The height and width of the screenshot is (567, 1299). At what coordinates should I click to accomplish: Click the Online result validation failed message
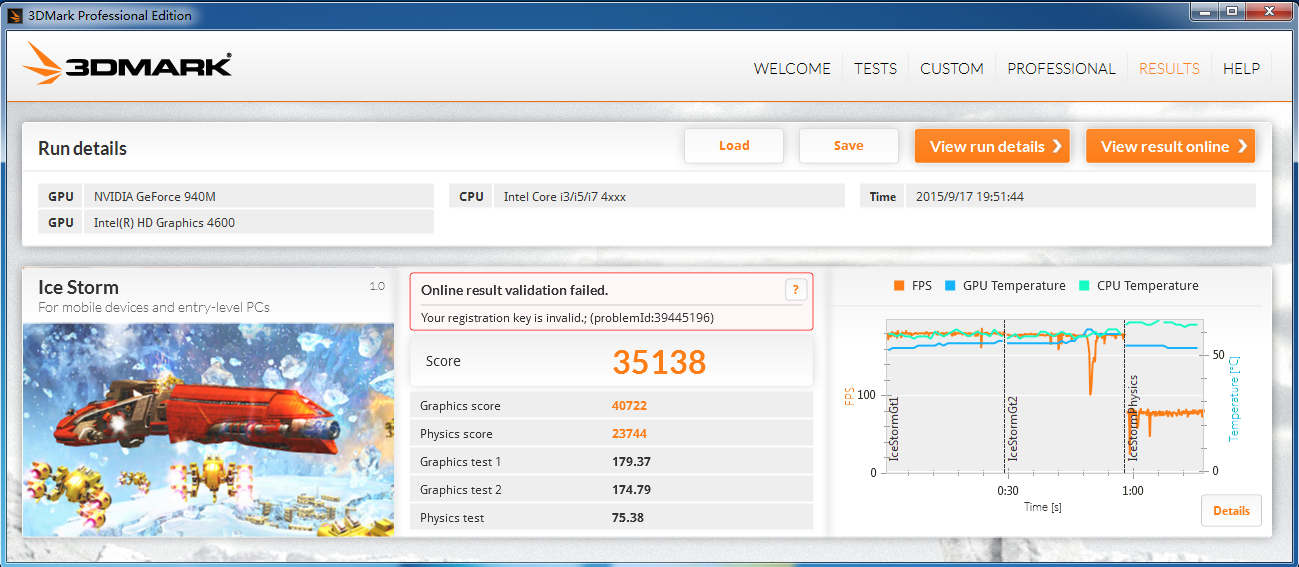(514, 290)
